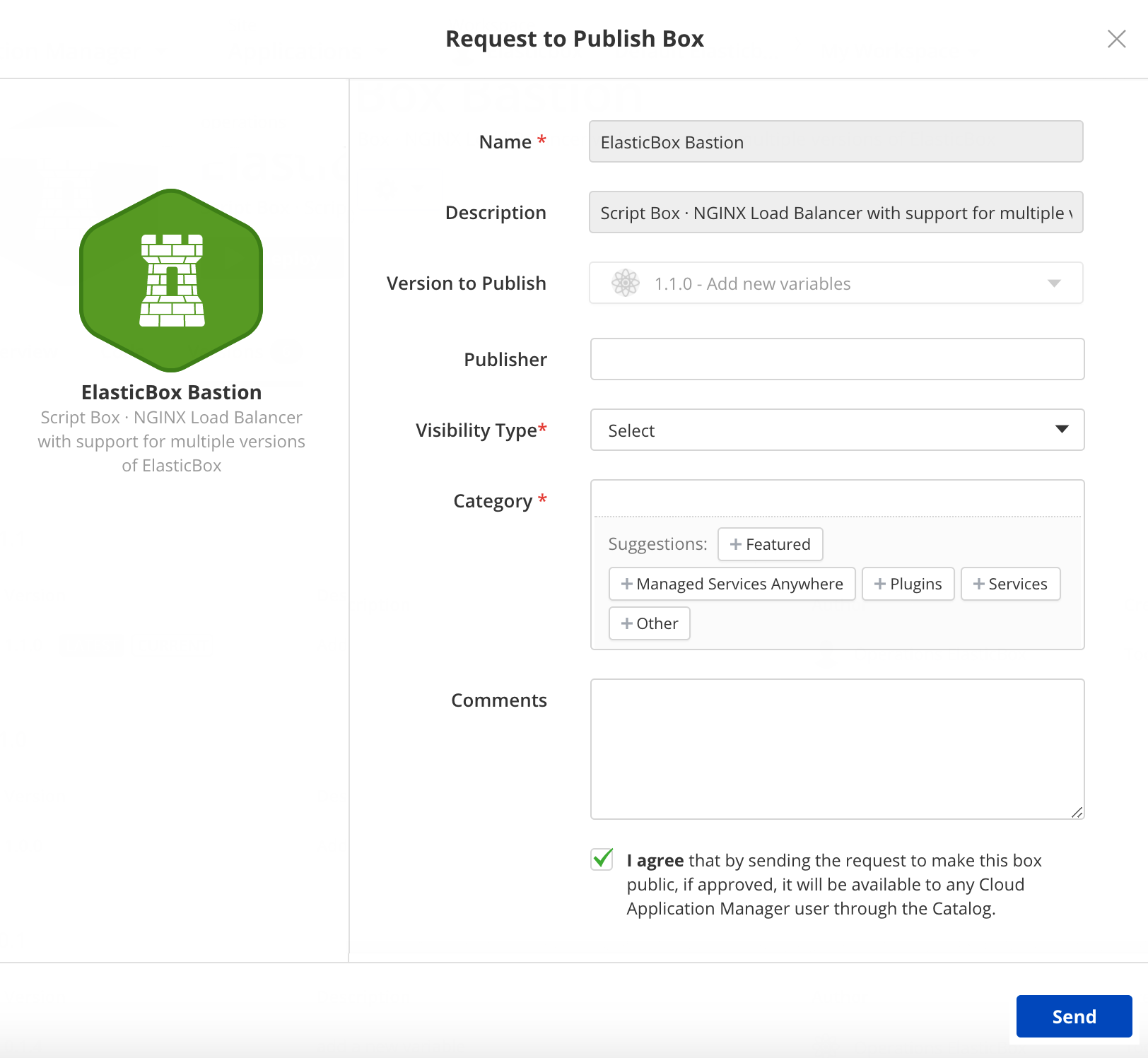This screenshot has width=1148, height=1058.
Task: Close the Request to Publish Box dialog
Action: pyautogui.click(x=1117, y=39)
